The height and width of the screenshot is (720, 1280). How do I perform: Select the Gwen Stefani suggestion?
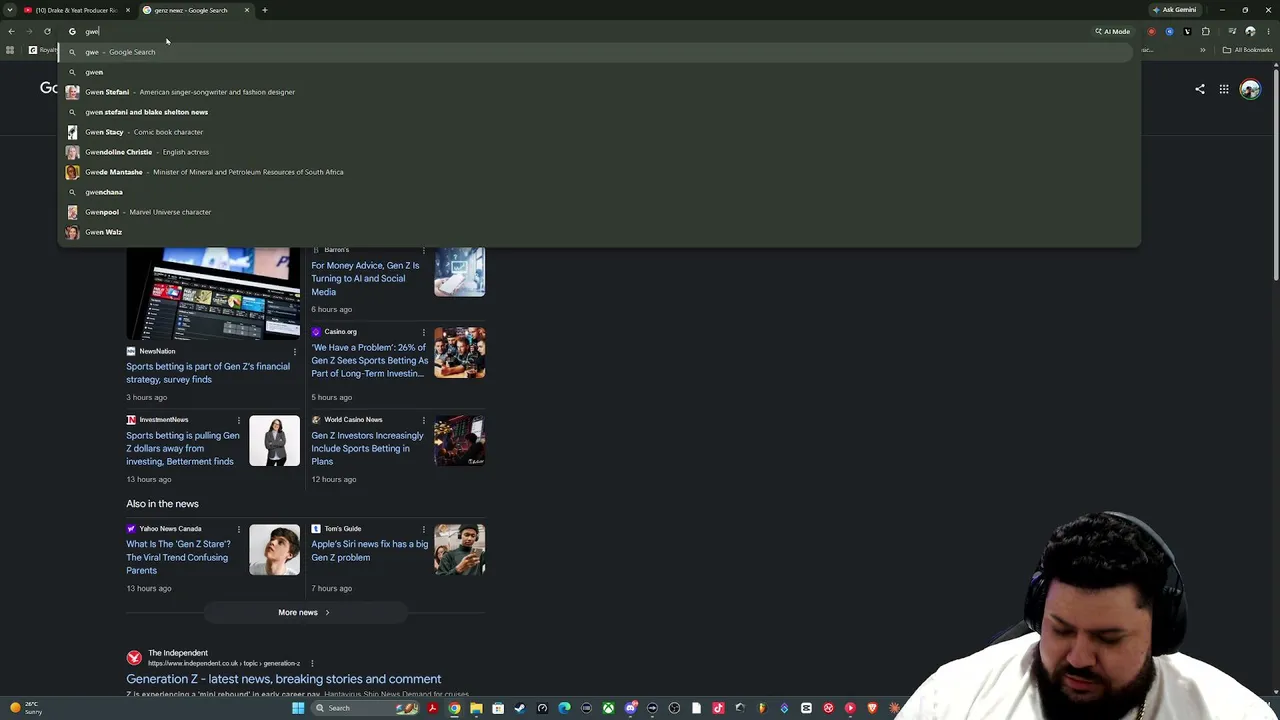pyautogui.click(x=598, y=92)
